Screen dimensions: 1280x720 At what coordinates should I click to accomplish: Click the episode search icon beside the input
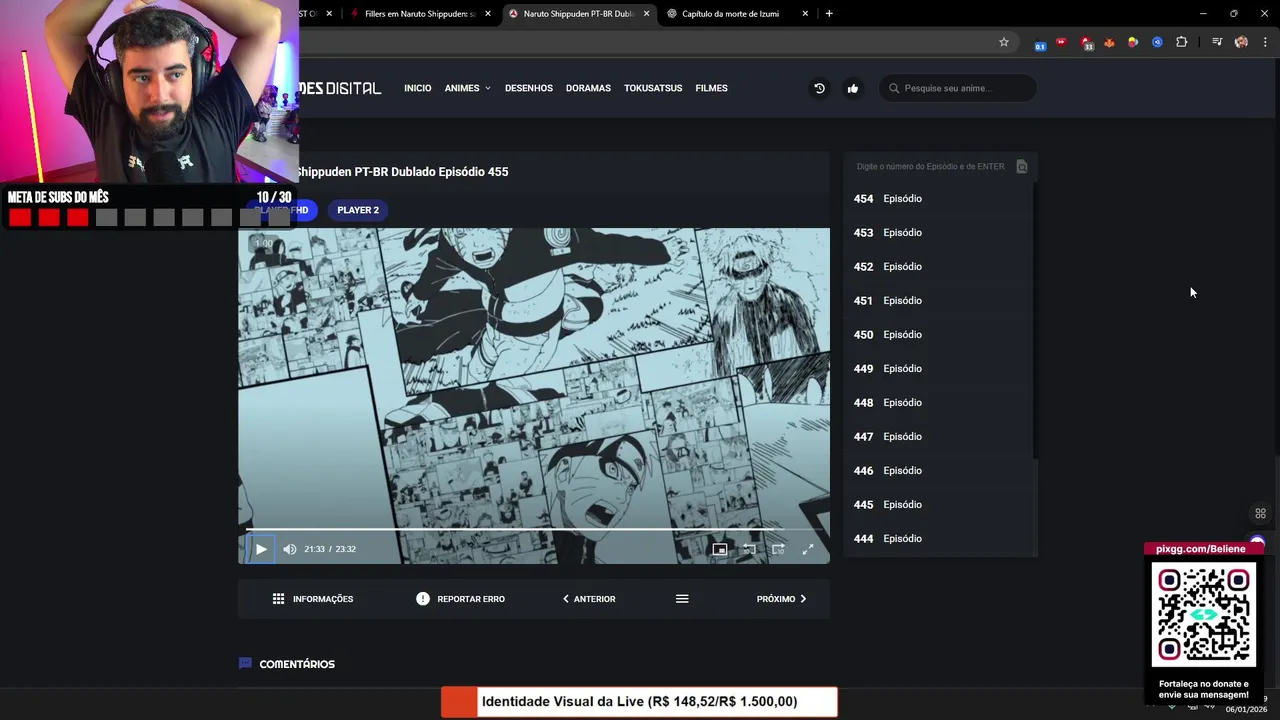(1021, 167)
